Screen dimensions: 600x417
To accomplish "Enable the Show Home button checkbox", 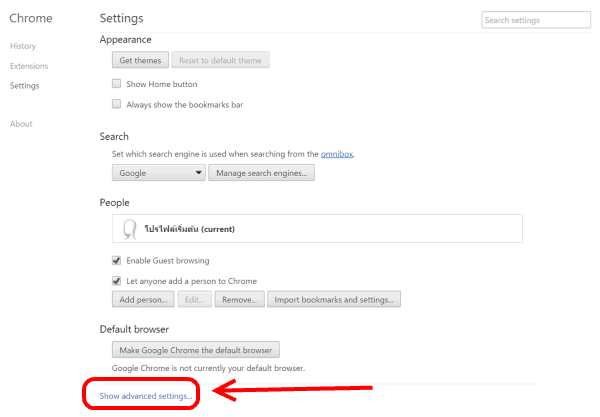I will pyautogui.click(x=117, y=84).
